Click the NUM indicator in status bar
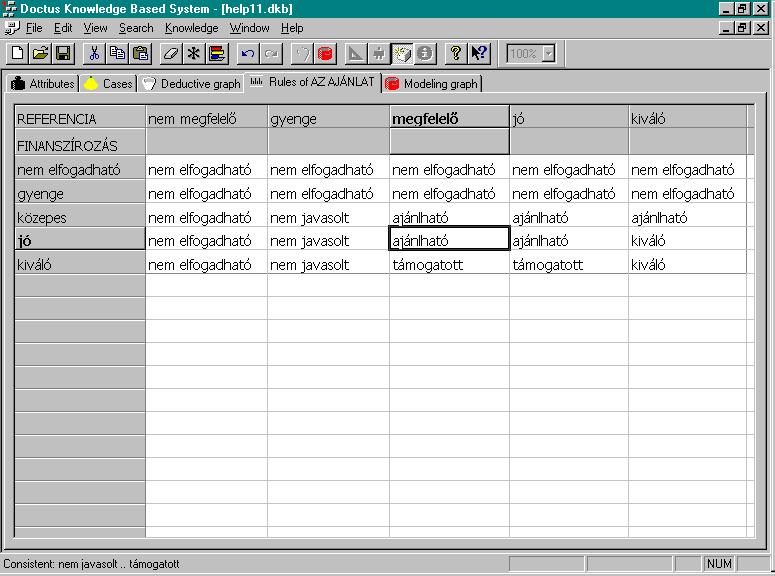 [719, 564]
